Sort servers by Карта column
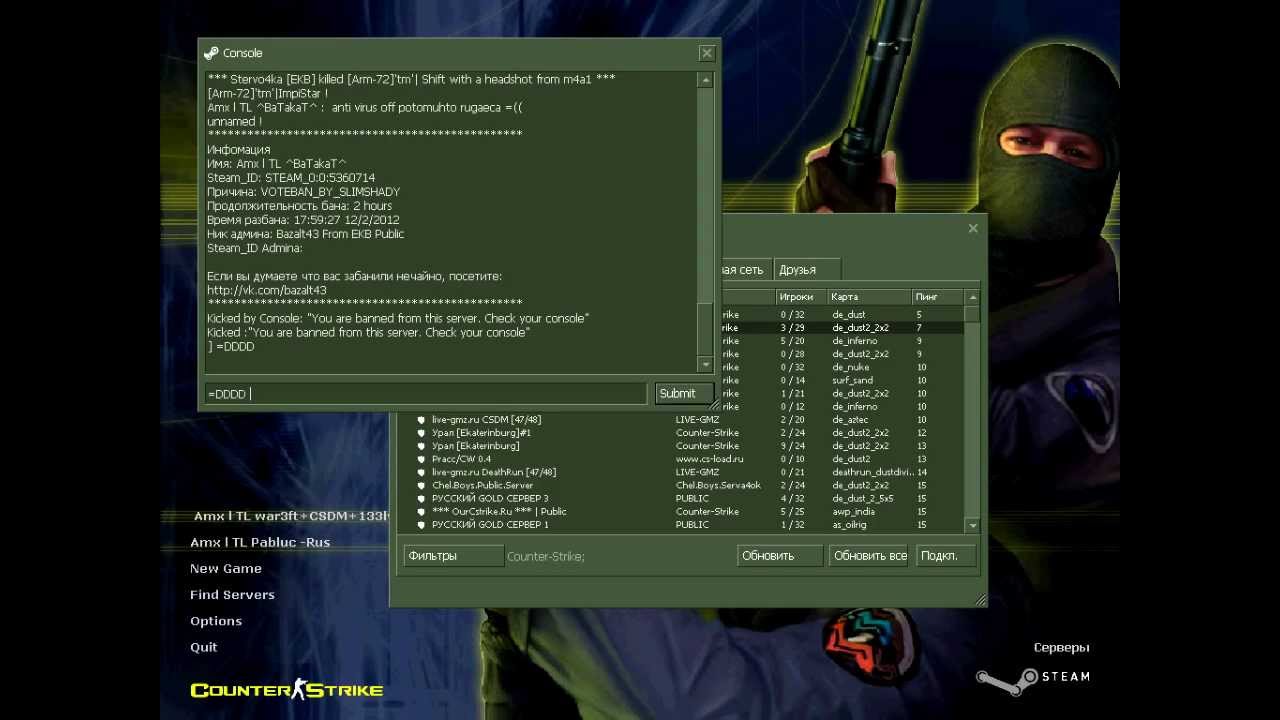The width and height of the screenshot is (1280, 720). tap(869, 297)
